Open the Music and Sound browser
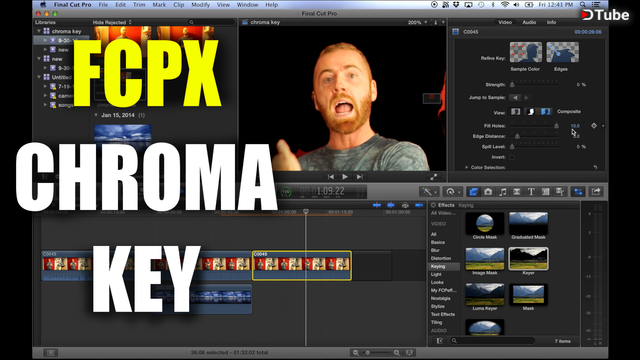 tap(502, 191)
